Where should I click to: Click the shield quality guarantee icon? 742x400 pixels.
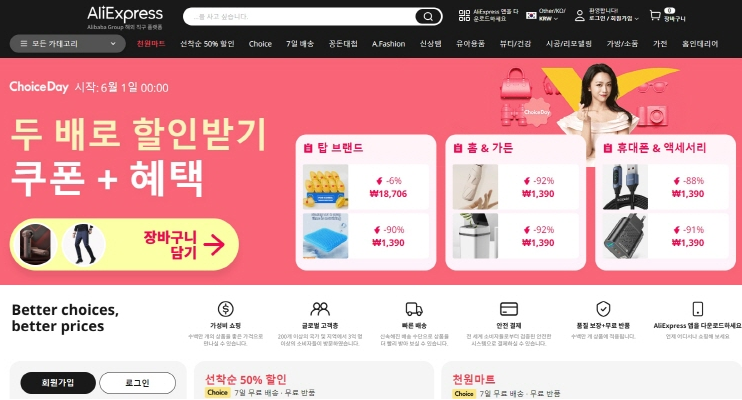[603, 309]
